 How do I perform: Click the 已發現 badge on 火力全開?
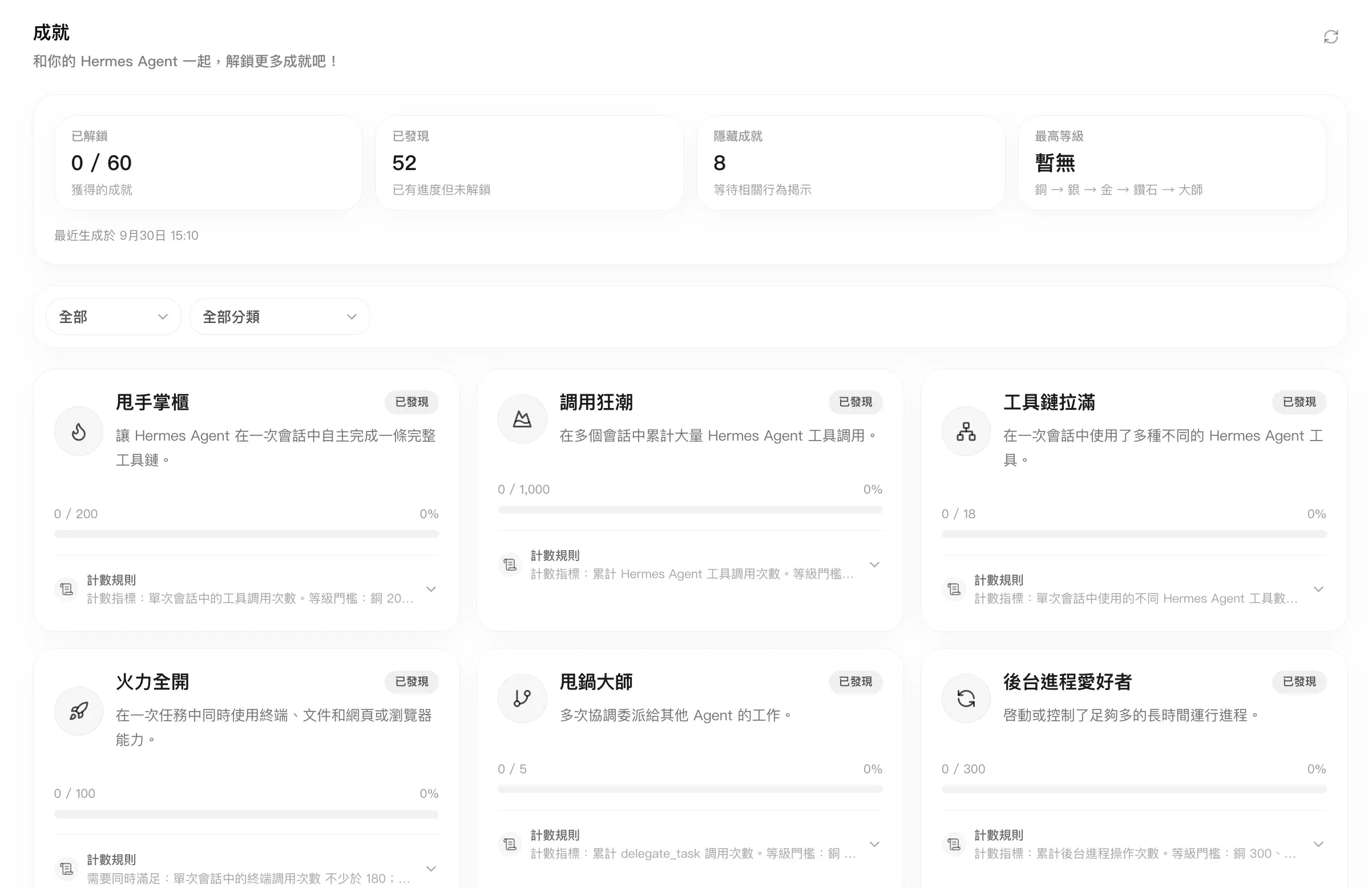pos(411,681)
